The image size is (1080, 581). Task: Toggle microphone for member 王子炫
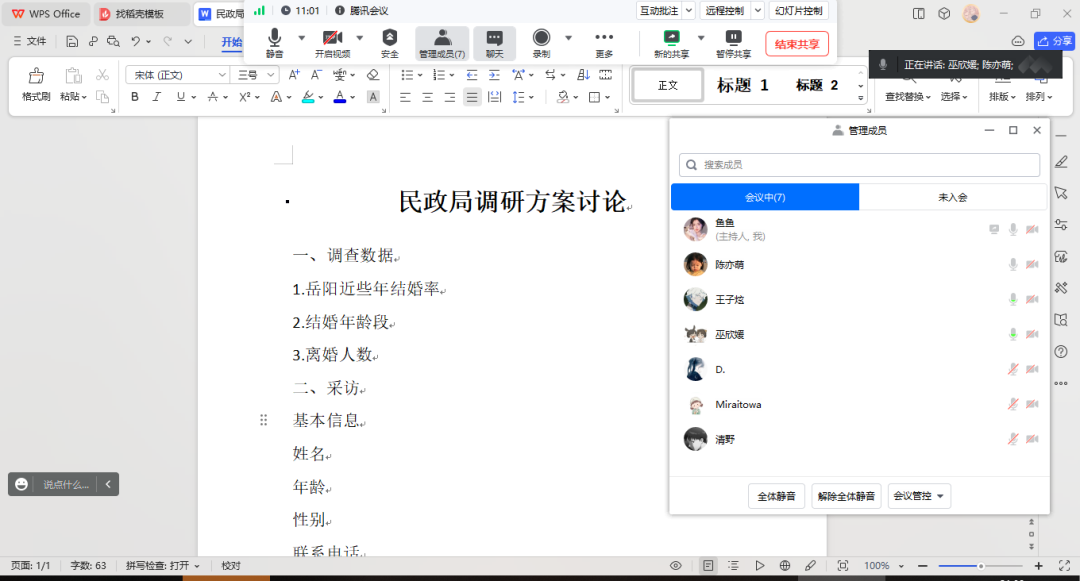click(x=1013, y=300)
